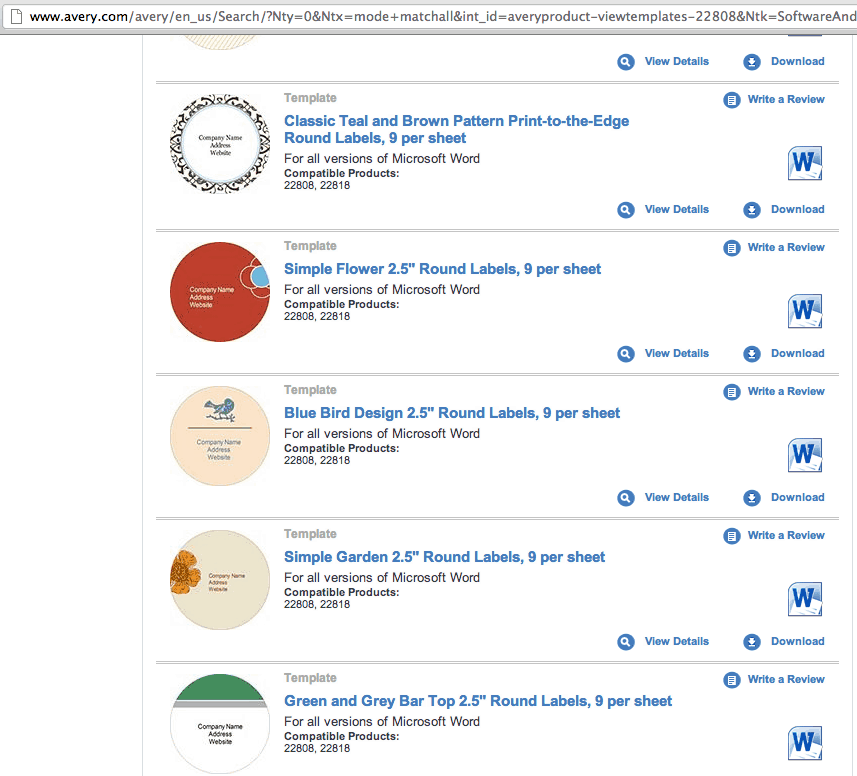Click review icon for Simple Garden labels
Screen dimensions: 857x776
732,536
